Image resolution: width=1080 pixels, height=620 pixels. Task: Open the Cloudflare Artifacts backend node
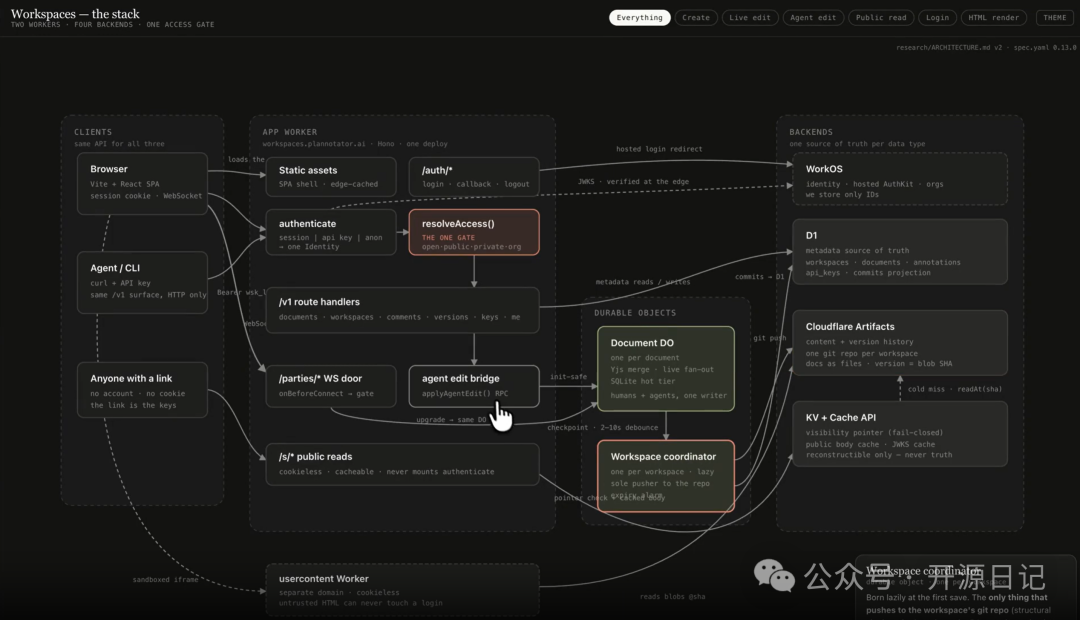pos(900,343)
